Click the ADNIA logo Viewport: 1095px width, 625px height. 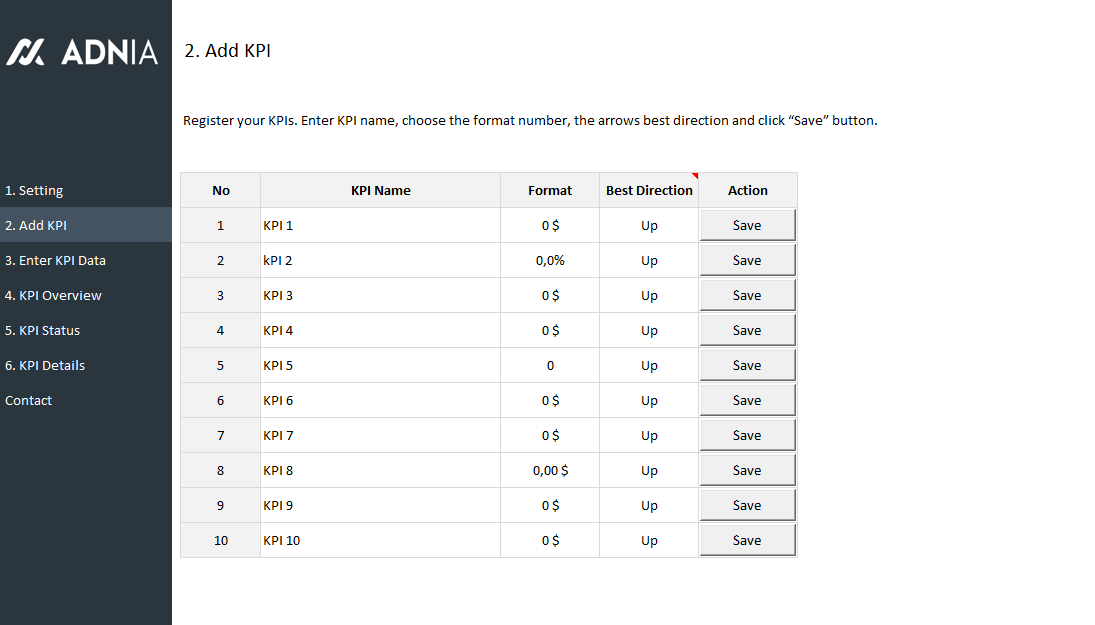(82, 52)
